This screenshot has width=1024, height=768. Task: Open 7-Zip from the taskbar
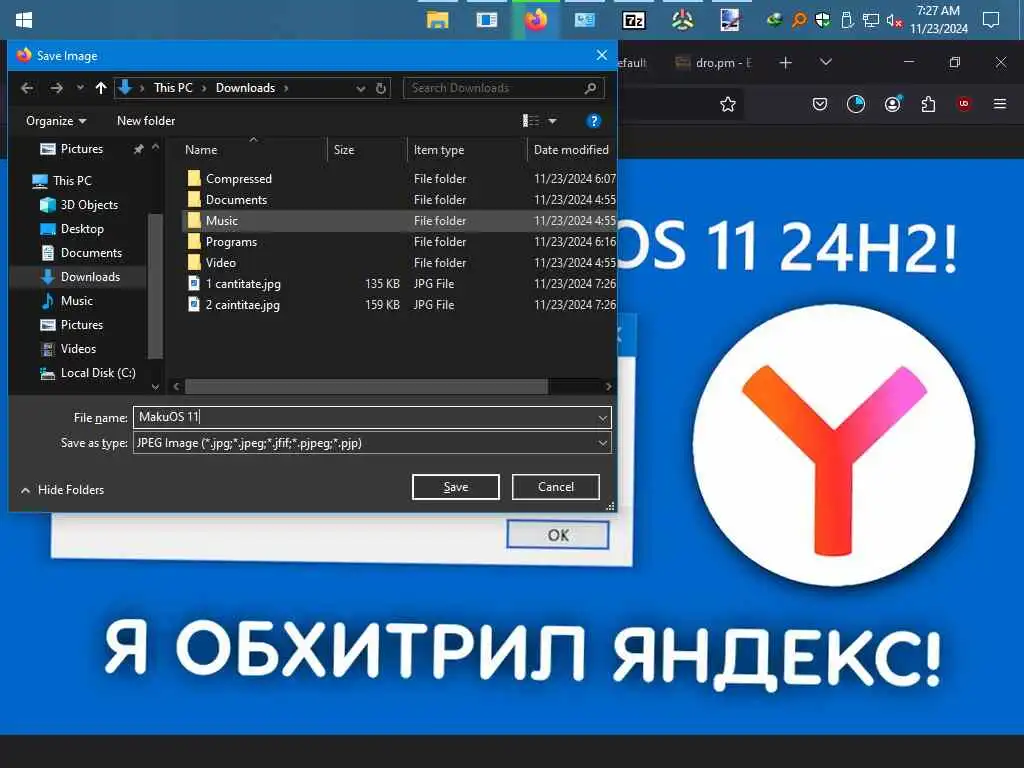tap(633, 20)
